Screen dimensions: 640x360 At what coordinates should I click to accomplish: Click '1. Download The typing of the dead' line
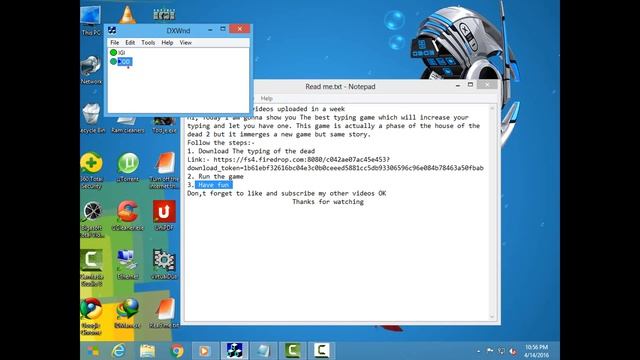click(x=251, y=151)
